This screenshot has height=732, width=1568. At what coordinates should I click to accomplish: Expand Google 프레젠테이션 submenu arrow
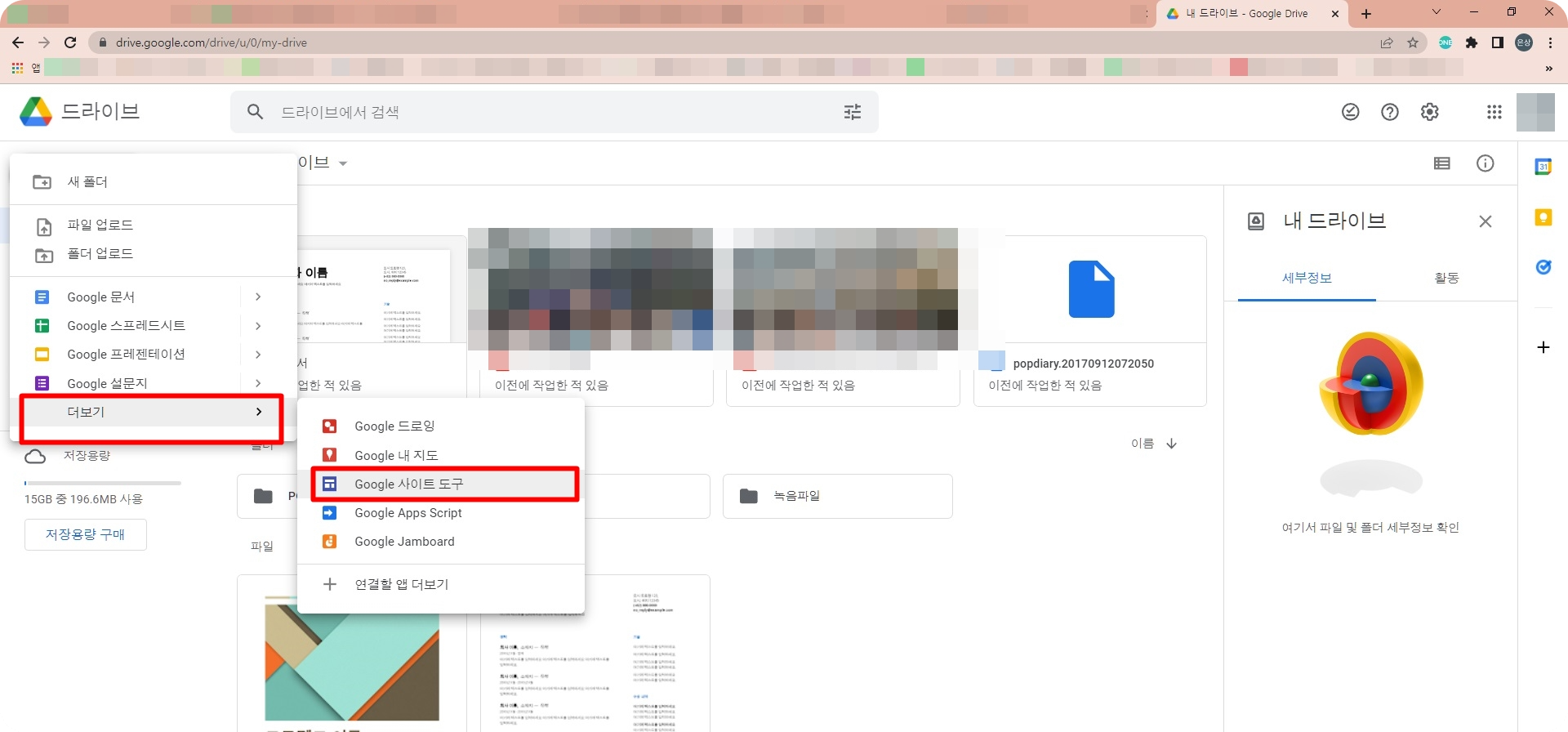pyautogui.click(x=258, y=355)
